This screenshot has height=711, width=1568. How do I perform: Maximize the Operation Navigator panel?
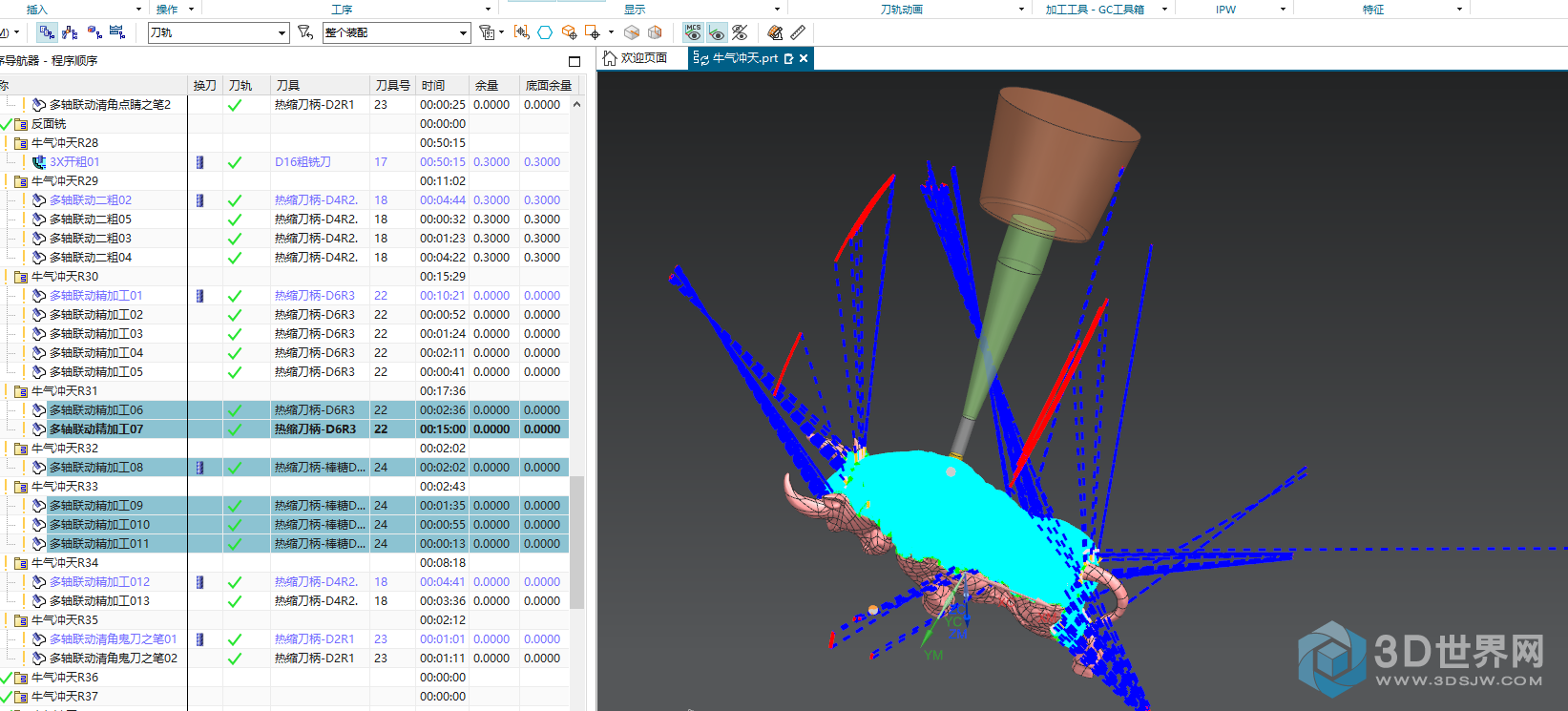[575, 61]
